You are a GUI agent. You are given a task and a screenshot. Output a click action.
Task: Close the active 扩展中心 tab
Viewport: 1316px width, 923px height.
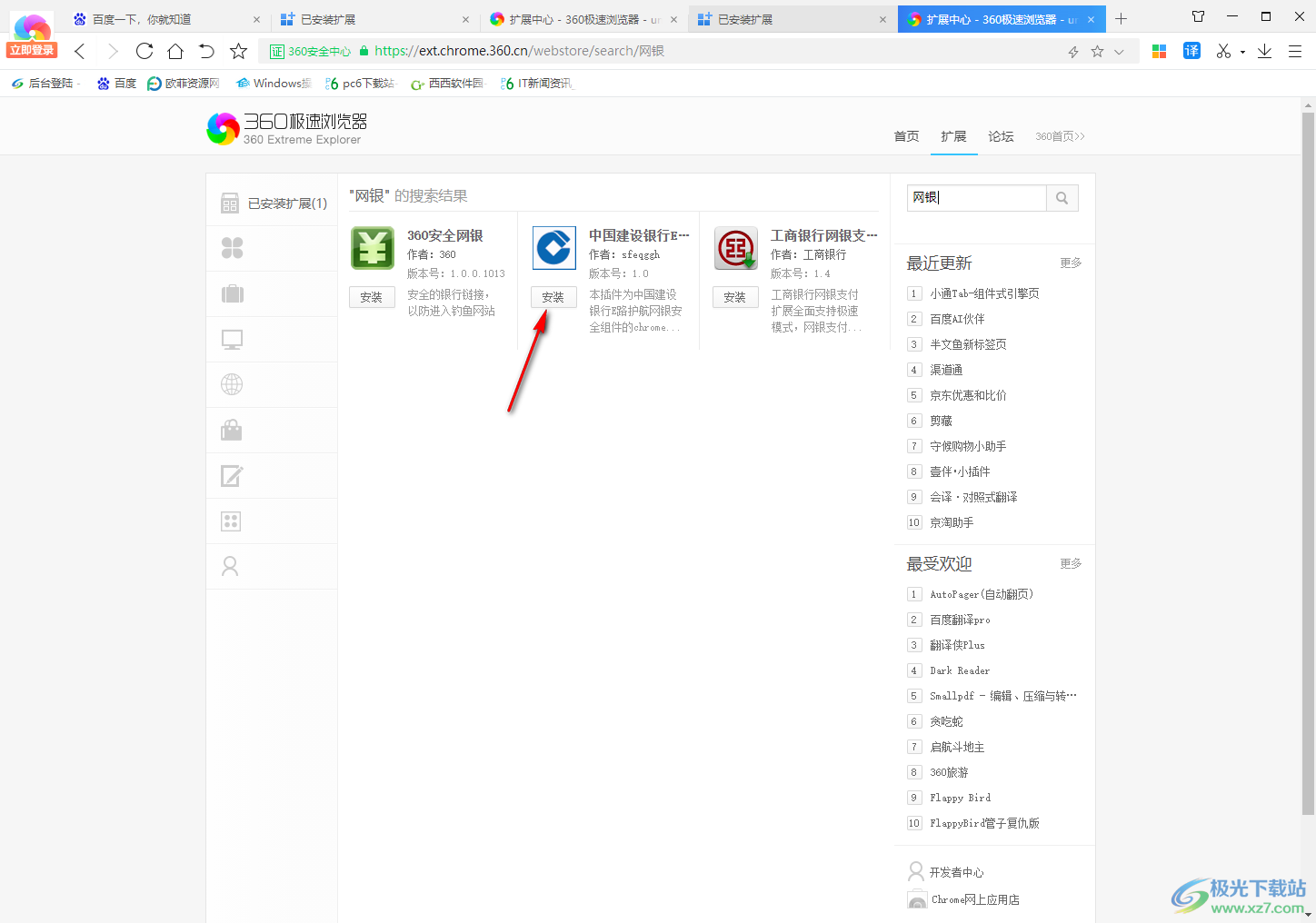pos(1091,19)
